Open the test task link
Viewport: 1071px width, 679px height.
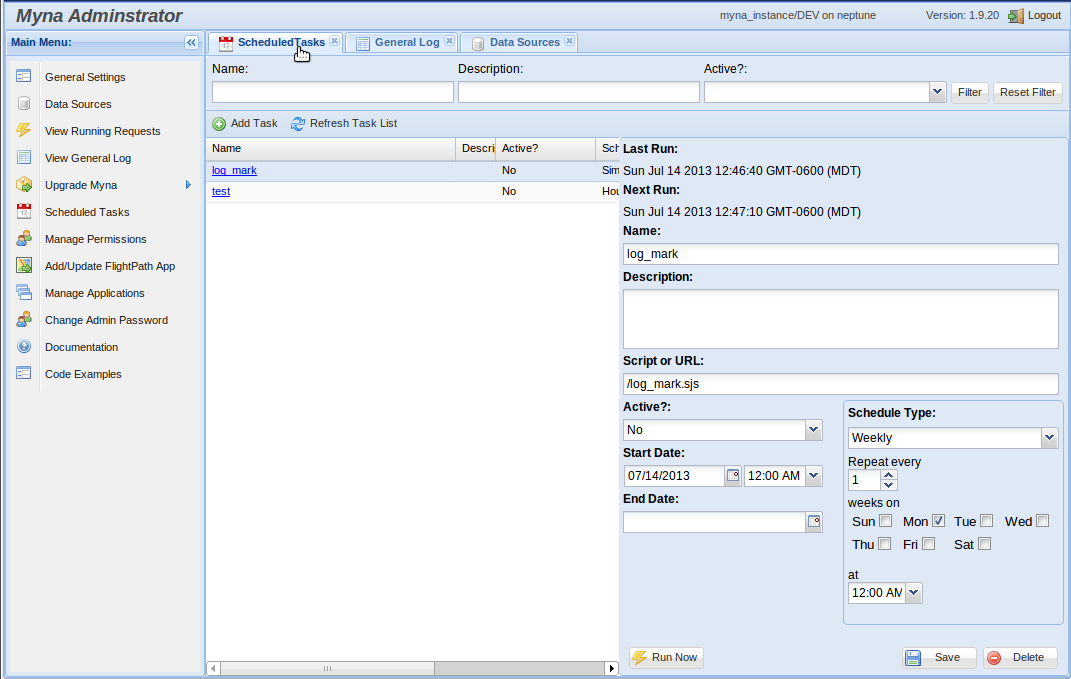221,191
